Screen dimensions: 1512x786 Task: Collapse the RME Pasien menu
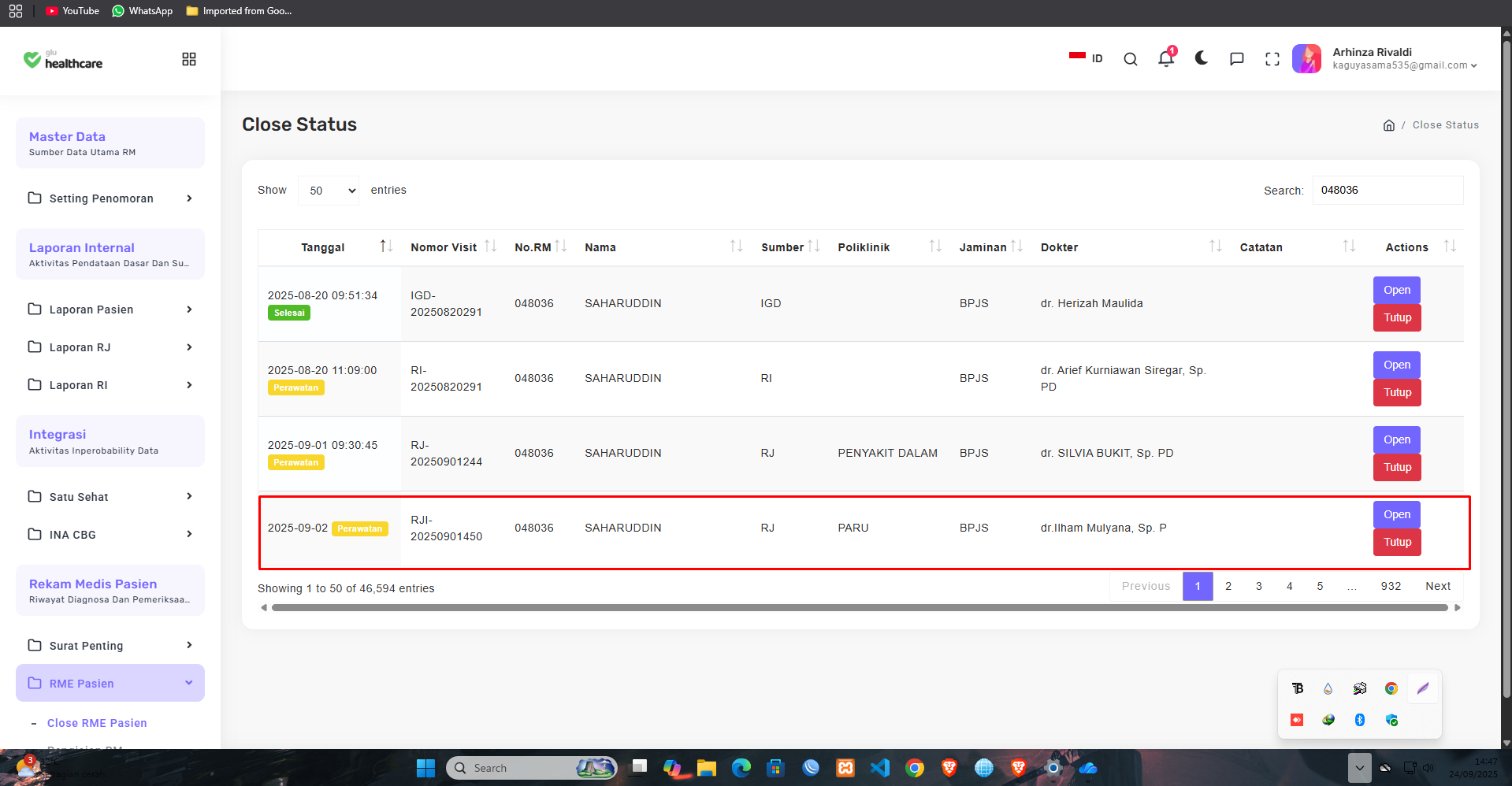click(110, 683)
